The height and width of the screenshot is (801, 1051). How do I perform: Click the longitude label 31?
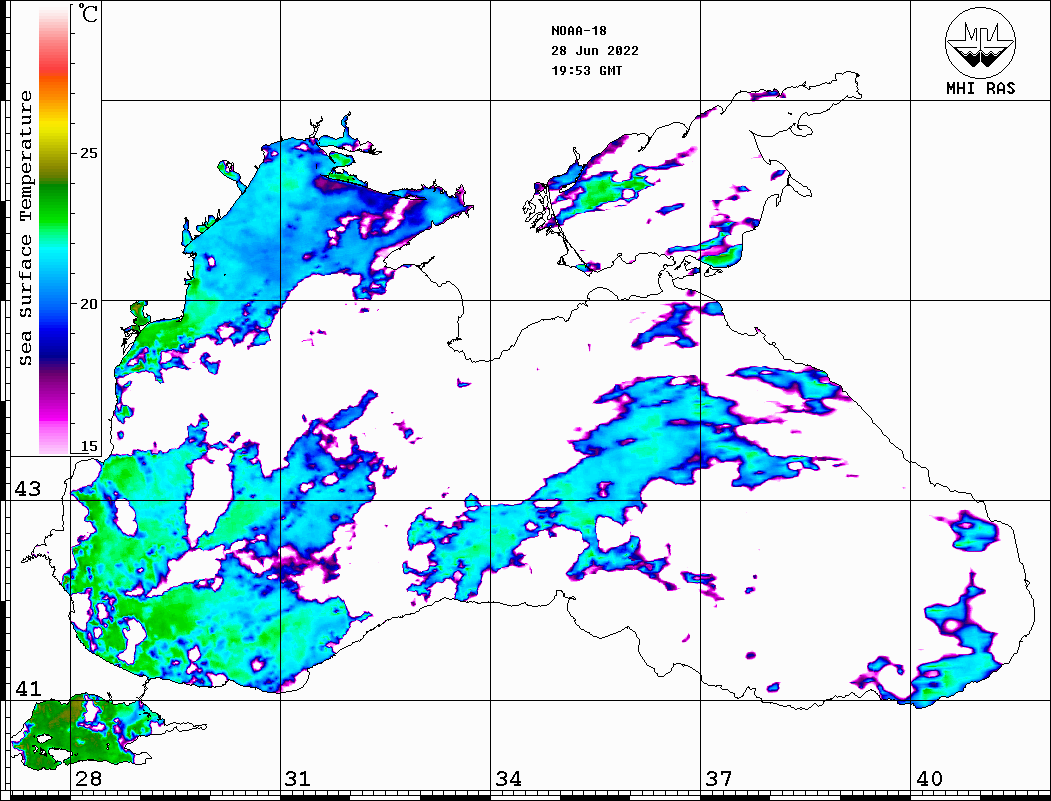[x=298, y=779]
